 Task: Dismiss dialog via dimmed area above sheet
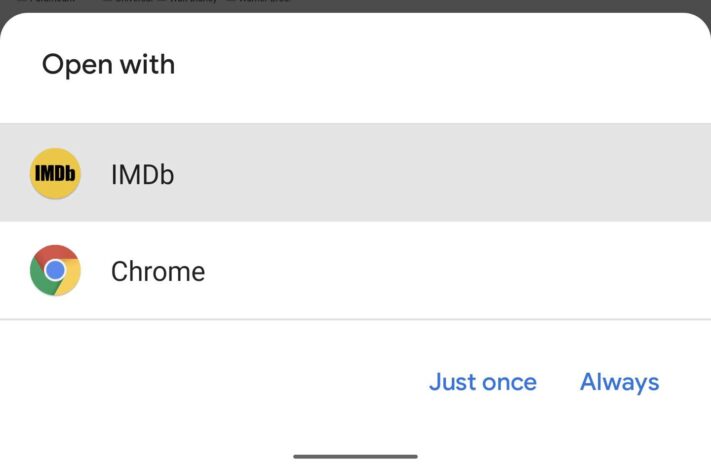tap(356, 5)
